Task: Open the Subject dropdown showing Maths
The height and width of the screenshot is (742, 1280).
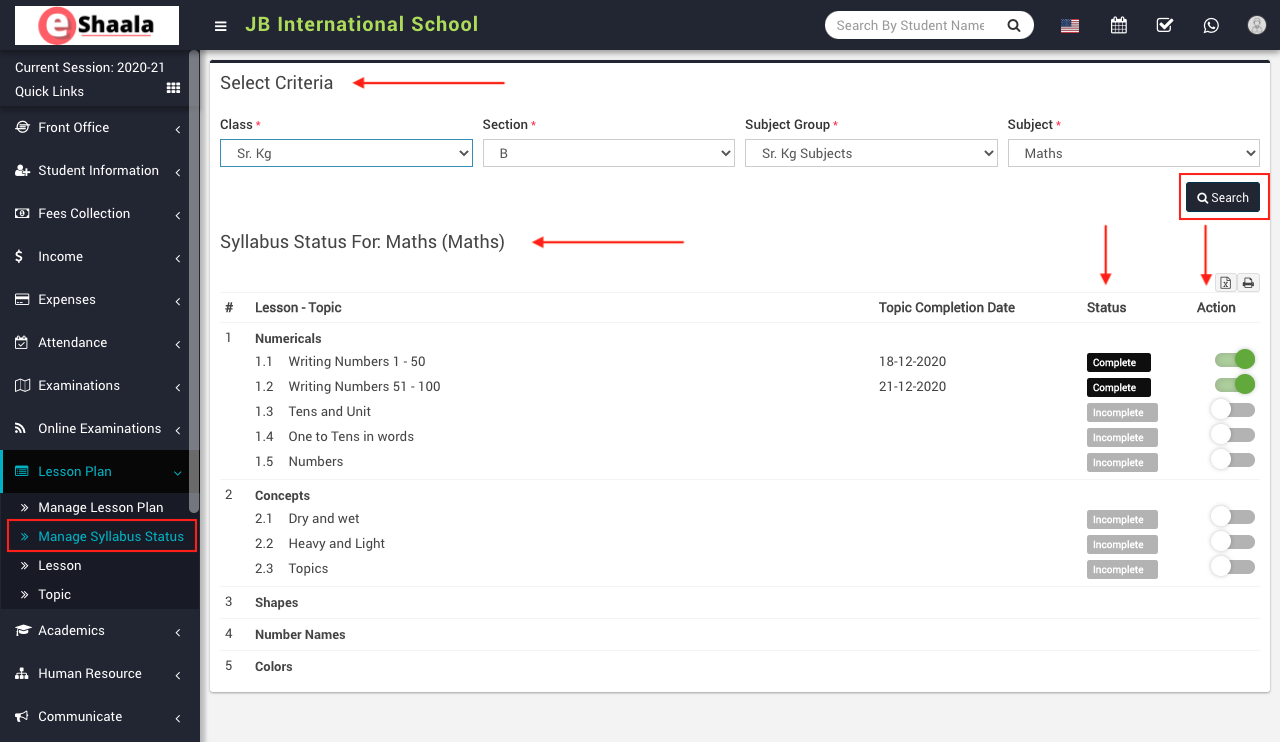Action: point(1133,153)
